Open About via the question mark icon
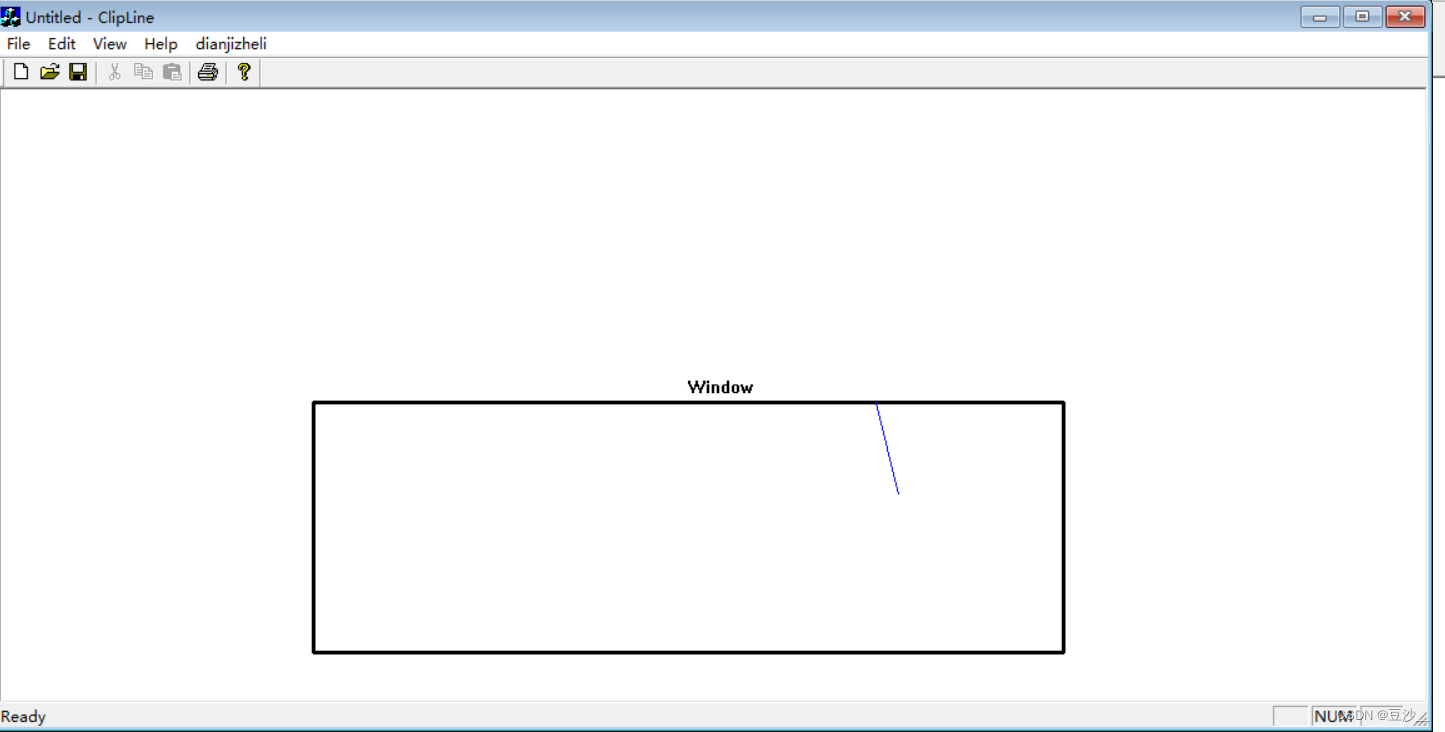Image resolution: width=1445 pixels, height=732 pixels. click(x=243, y=72)
